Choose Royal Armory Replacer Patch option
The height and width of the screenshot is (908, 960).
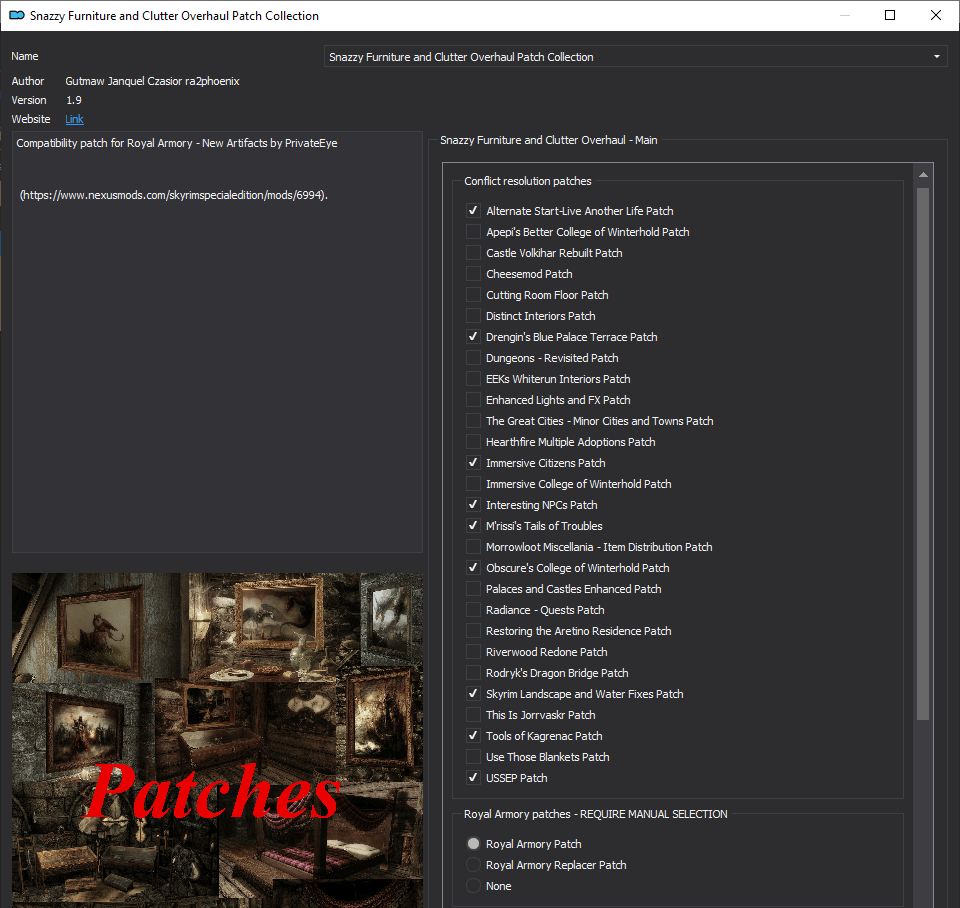coord(473,865)
